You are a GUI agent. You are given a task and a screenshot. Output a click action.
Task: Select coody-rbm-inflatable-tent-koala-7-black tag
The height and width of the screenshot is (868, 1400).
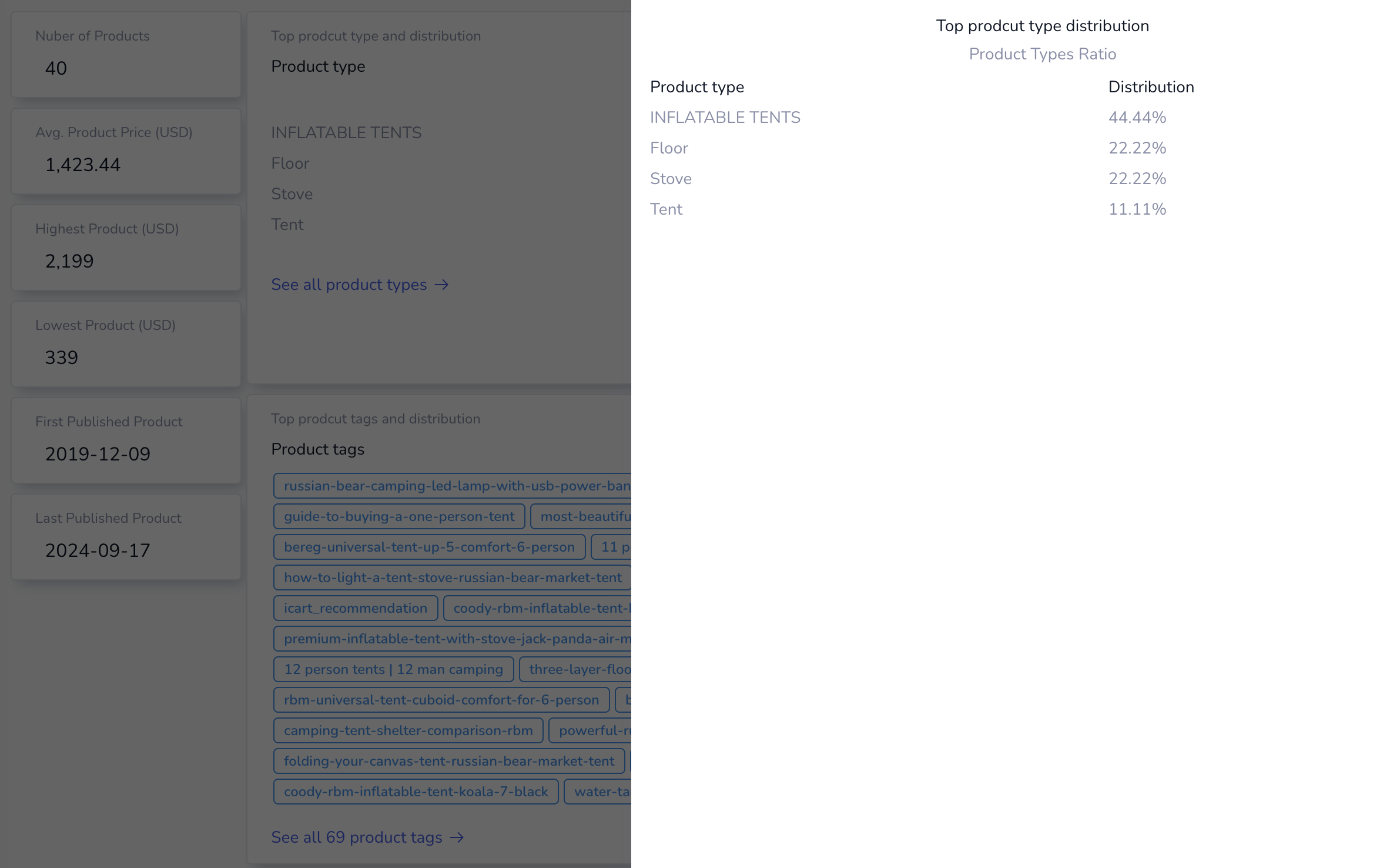pyautogui.click(x=416, y=792)
